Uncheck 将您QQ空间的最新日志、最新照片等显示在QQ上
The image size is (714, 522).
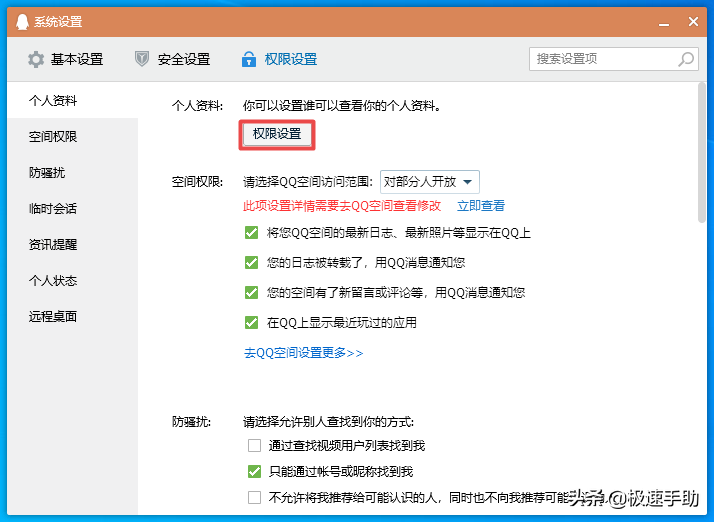(x=251, y=233)
